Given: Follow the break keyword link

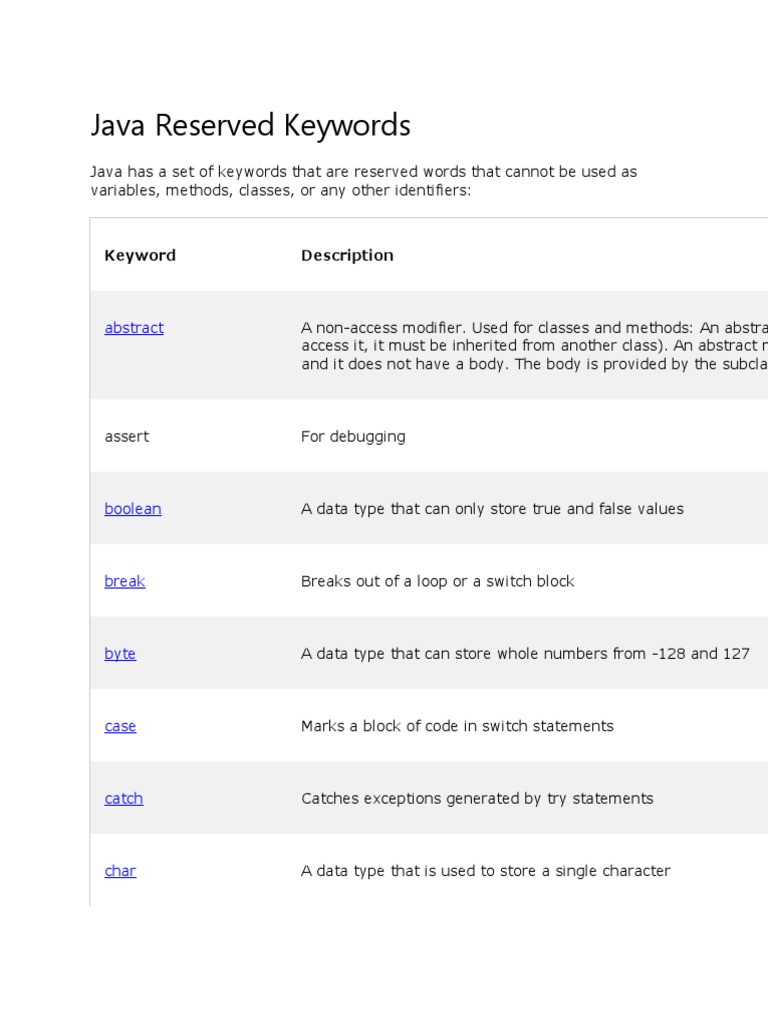Looking at the screenshot, I should 124,581.
